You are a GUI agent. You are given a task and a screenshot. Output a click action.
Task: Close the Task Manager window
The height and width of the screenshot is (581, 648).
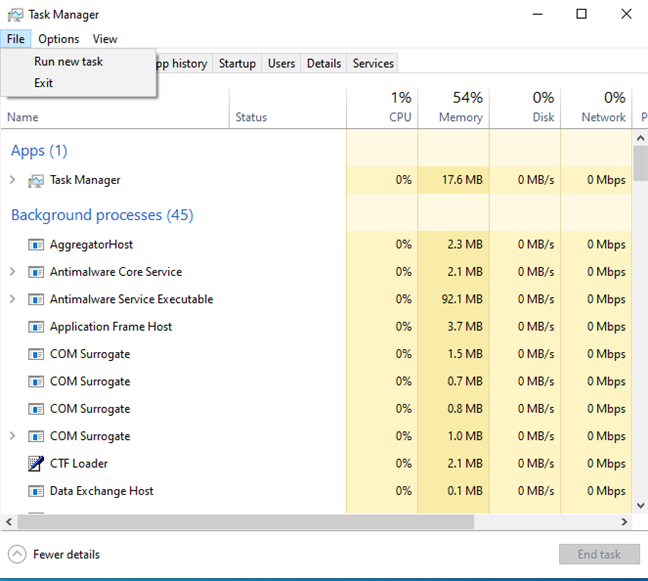[626, 14]
